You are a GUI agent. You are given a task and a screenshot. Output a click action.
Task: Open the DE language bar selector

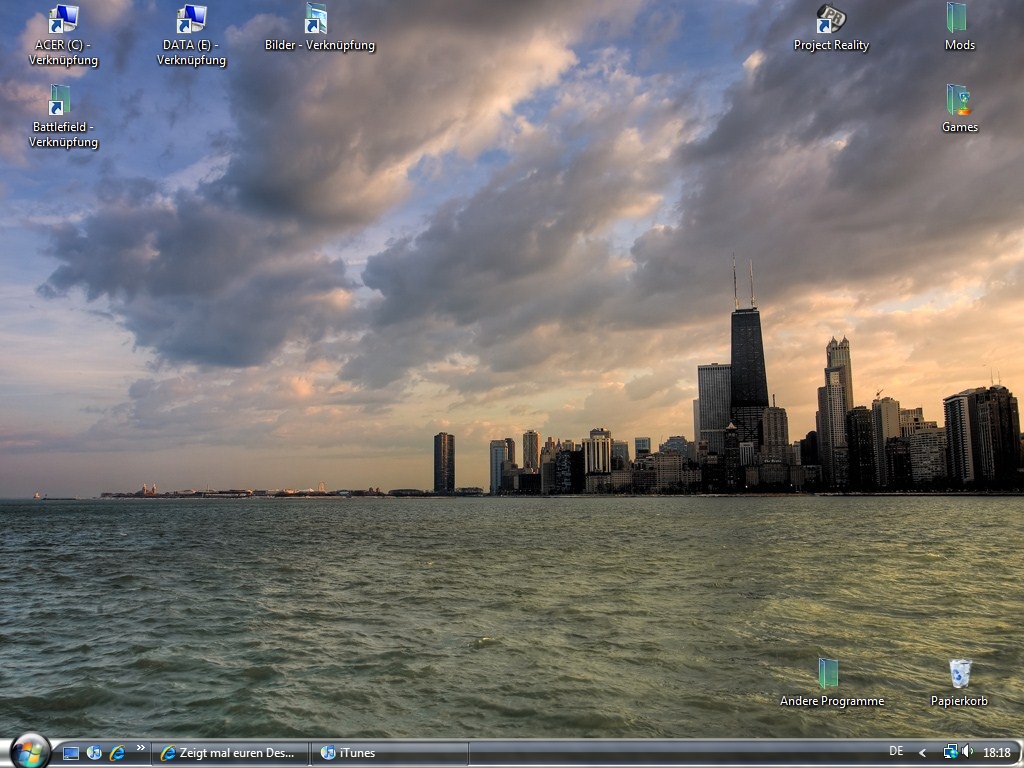[896, 752]
